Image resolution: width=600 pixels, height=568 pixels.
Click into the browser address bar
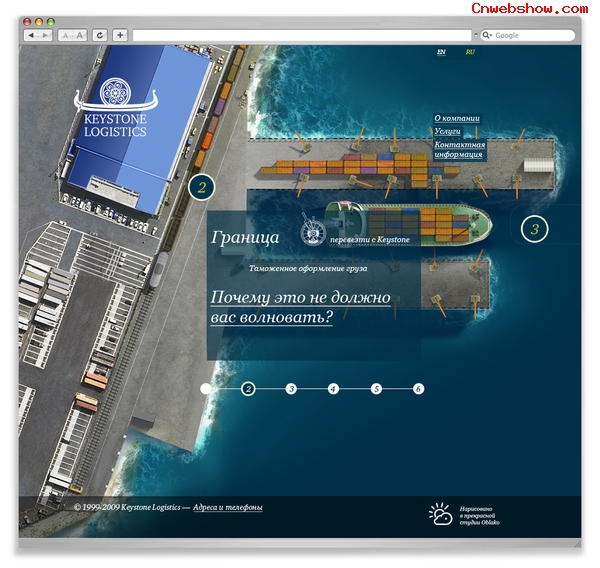[302, 36]
